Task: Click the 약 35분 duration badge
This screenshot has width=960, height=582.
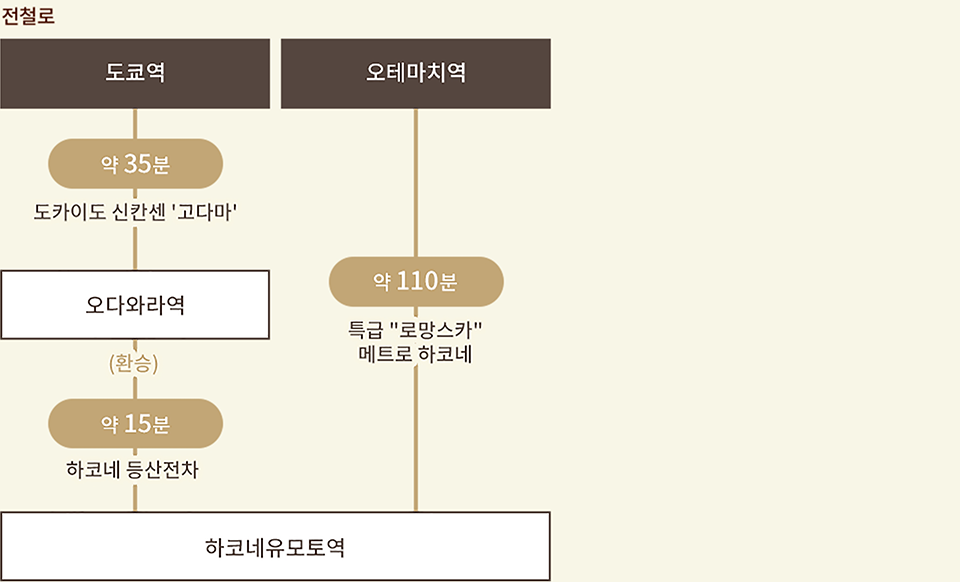Action: [135, 163]
